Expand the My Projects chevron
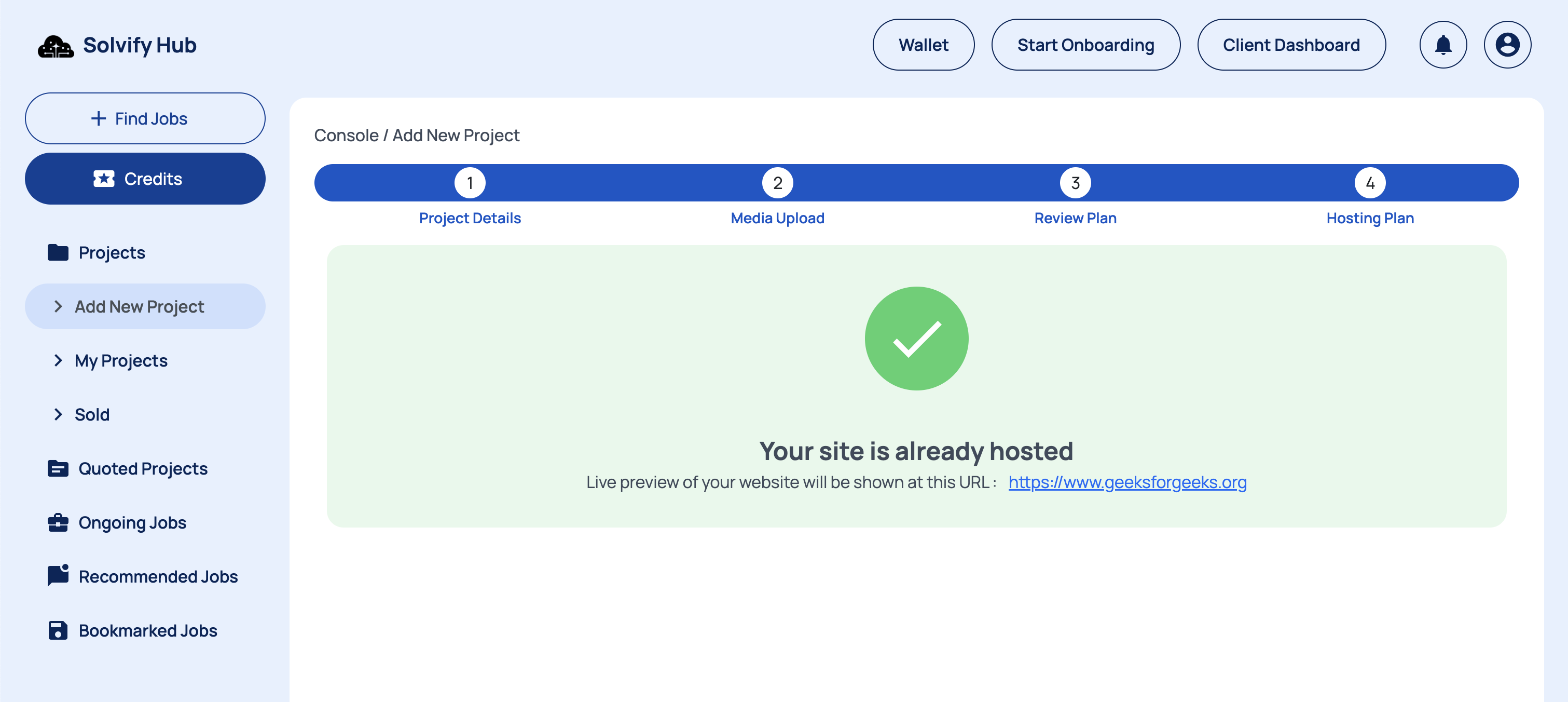 (58, 360)
